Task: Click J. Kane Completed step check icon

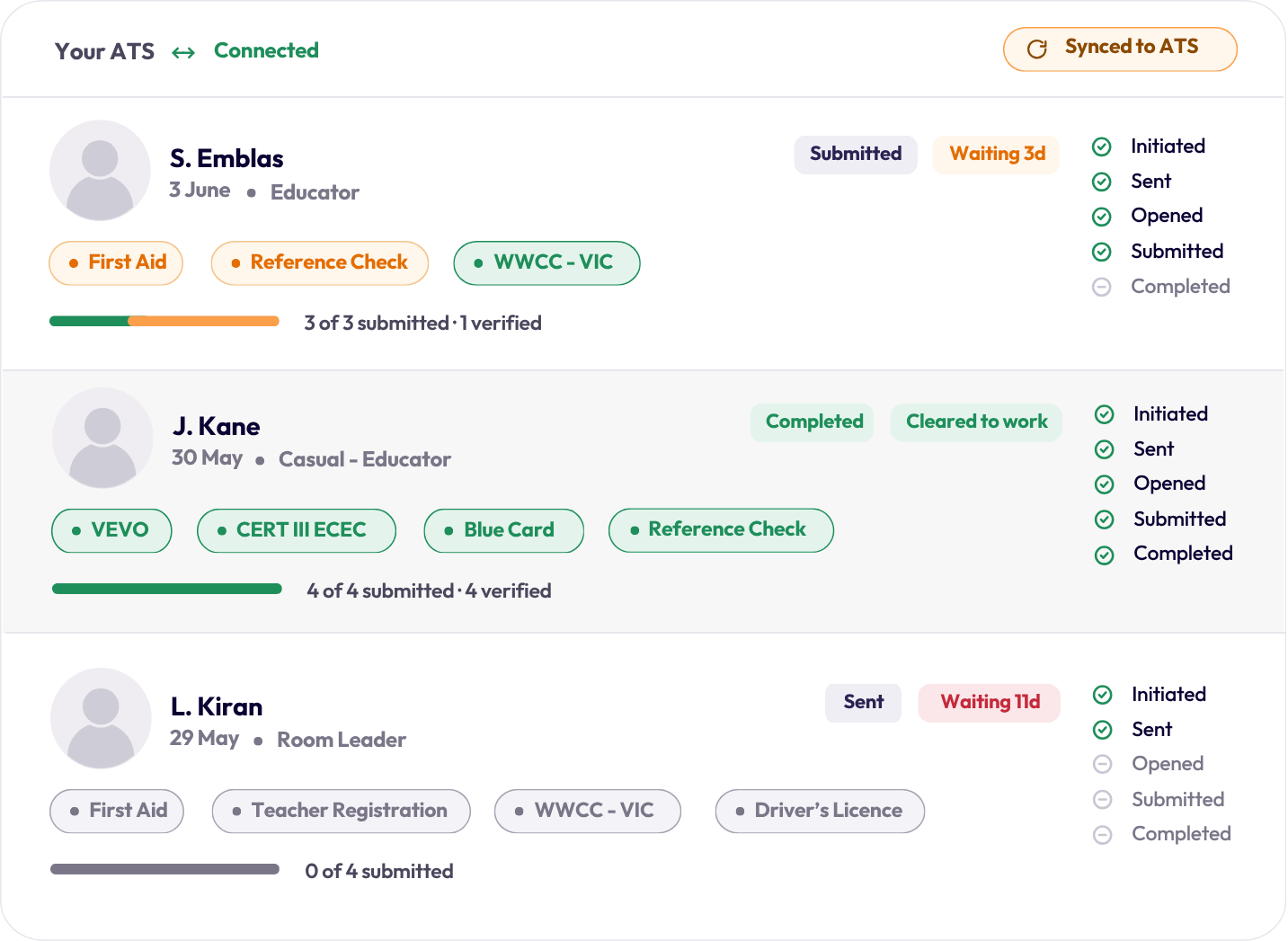Action: tap(1105, 555)
